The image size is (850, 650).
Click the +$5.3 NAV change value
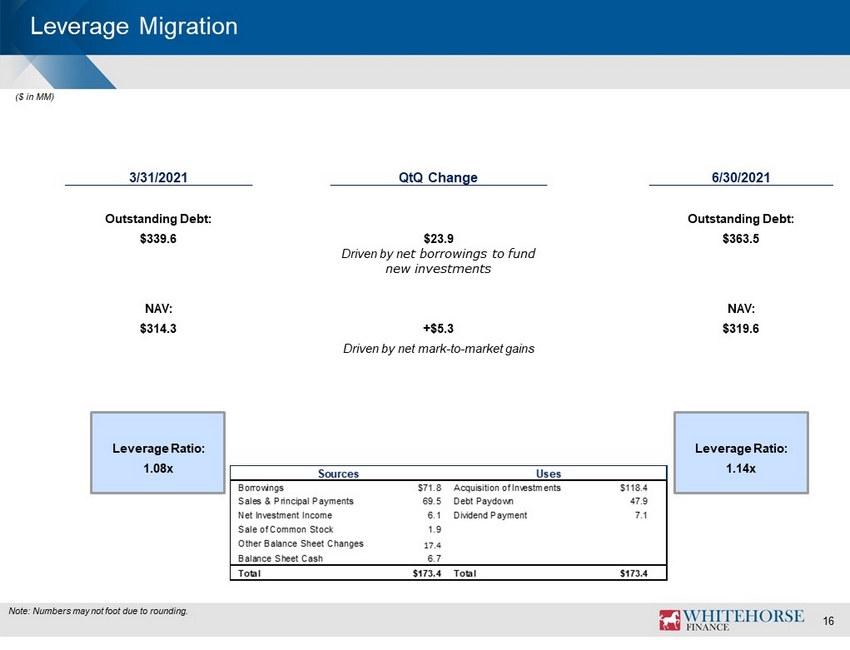[x=438, y=329]
